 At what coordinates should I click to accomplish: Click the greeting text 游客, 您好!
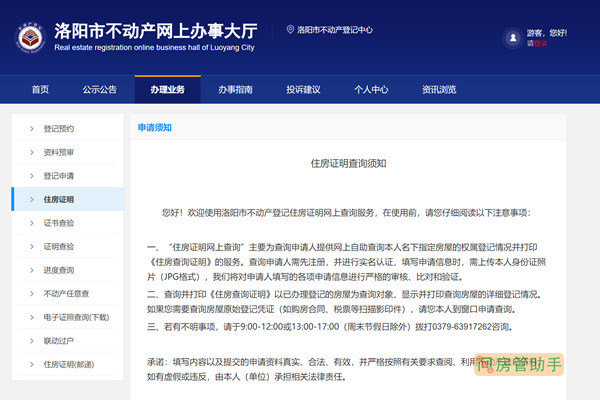click(547, 33)
